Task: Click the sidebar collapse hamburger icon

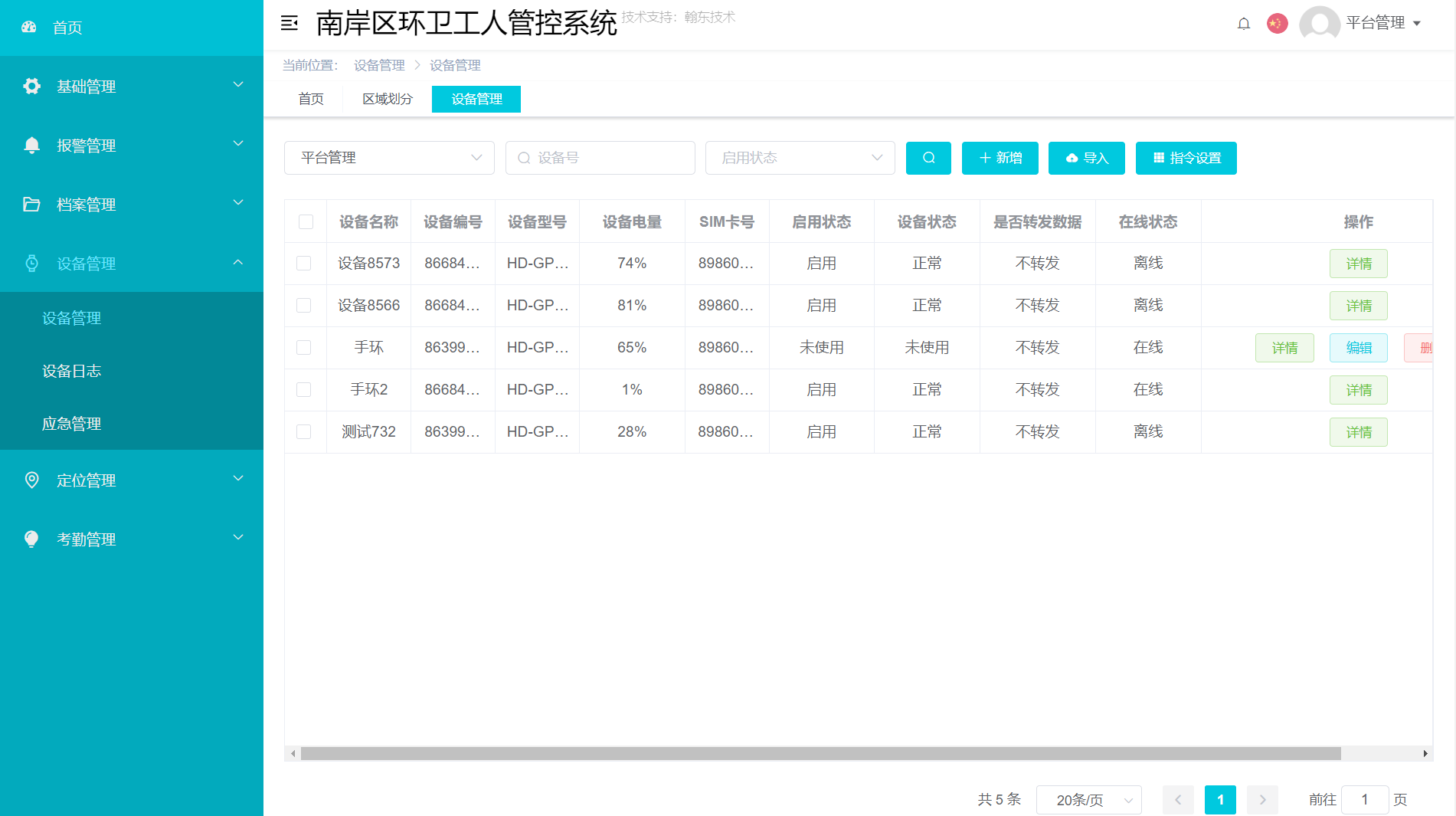Action: 290,24
